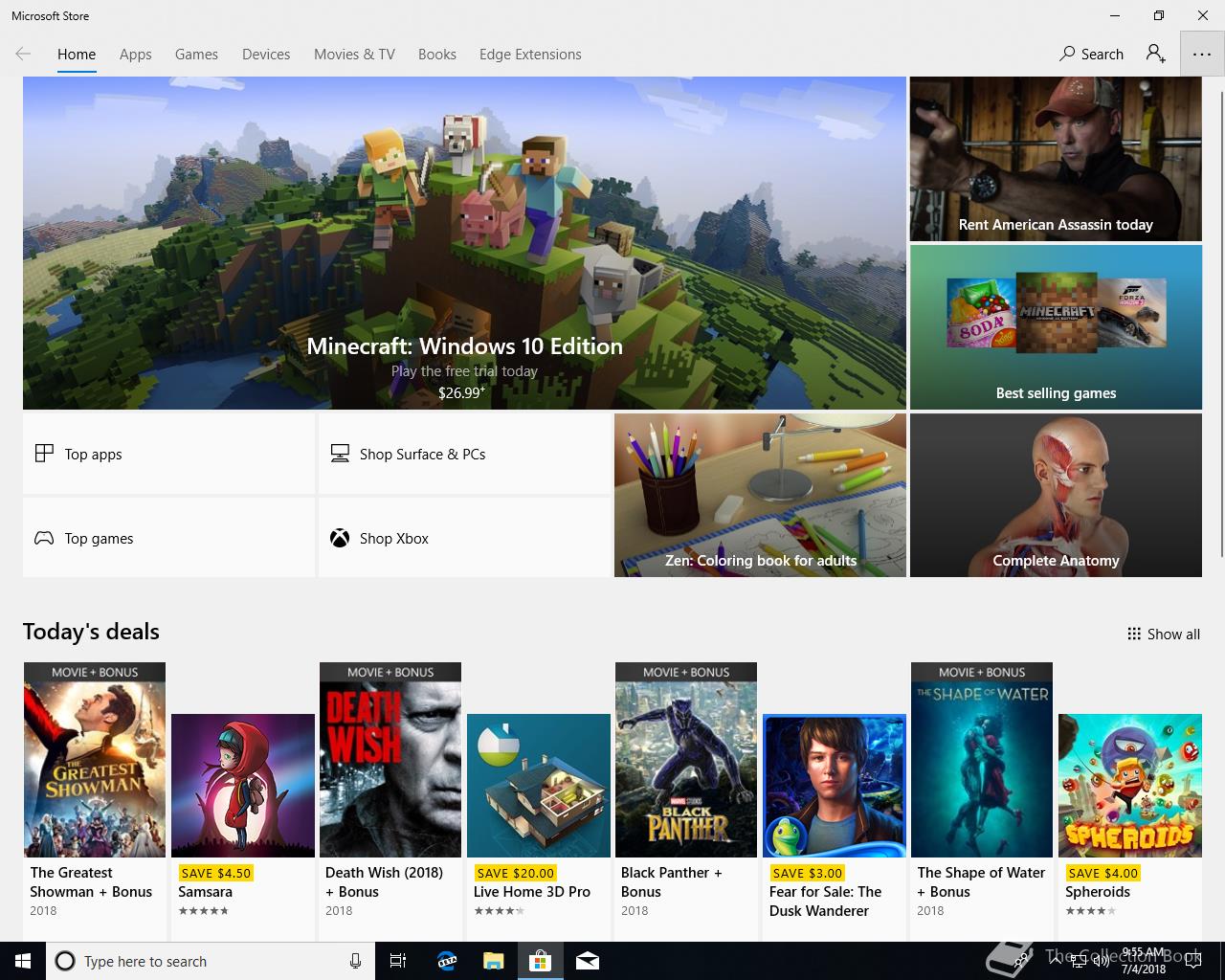Viewport: 1225px width, 980px height.
Task: Click the Top games controller icon
Action: 44,538
